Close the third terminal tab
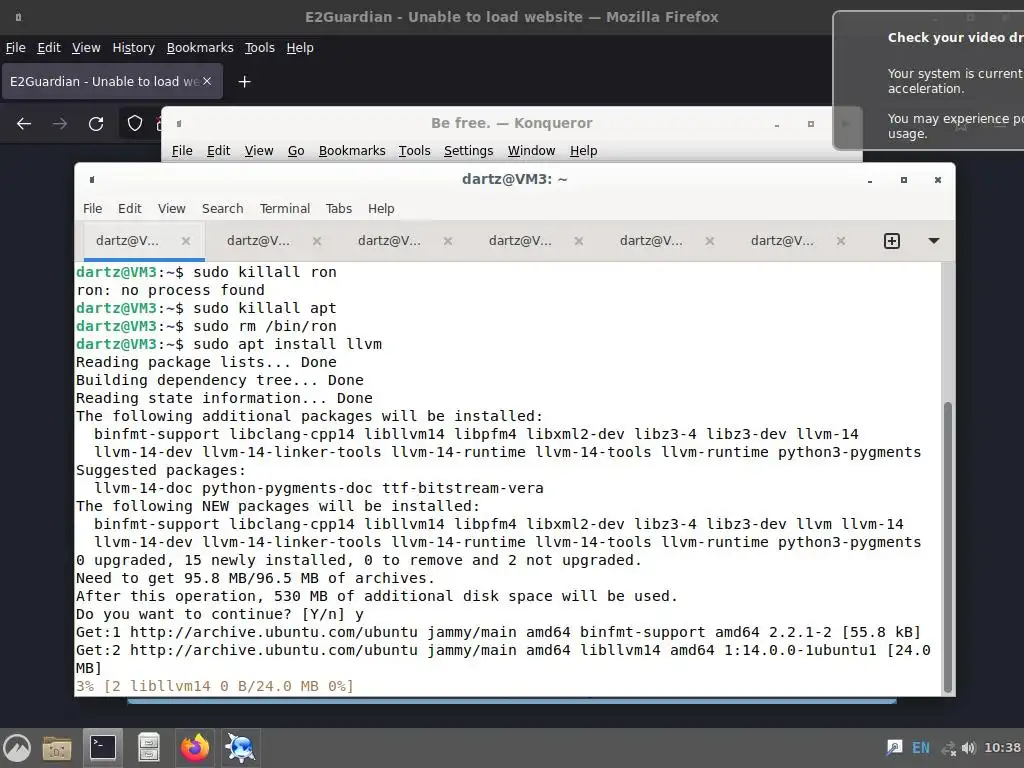Screen dimensions: 1024x768 [448, 241]
